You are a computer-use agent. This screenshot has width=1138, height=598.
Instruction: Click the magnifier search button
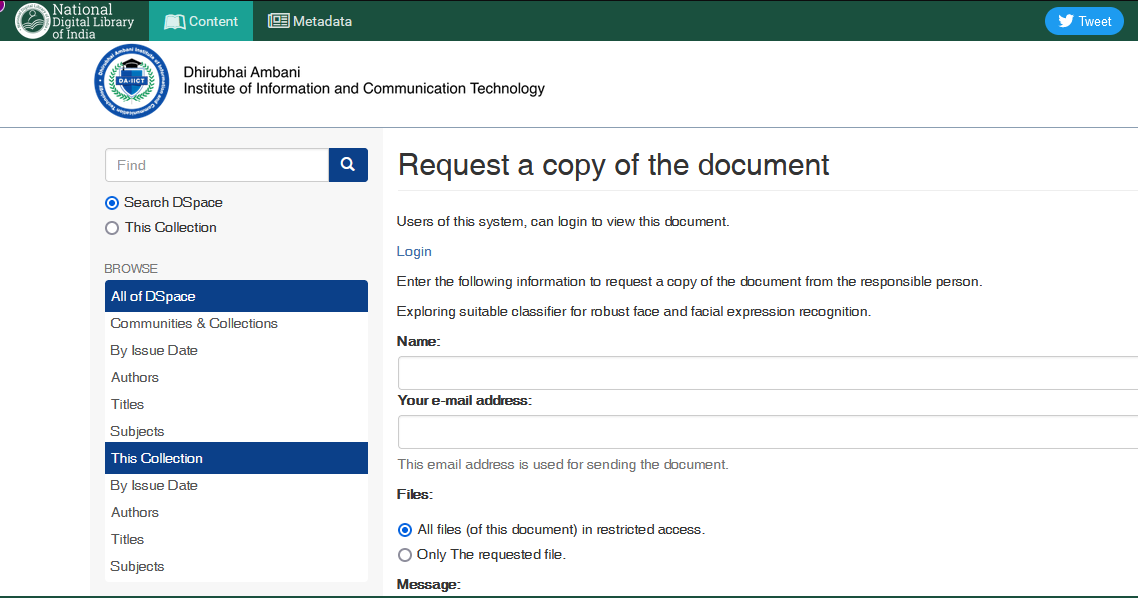(348, 165)
